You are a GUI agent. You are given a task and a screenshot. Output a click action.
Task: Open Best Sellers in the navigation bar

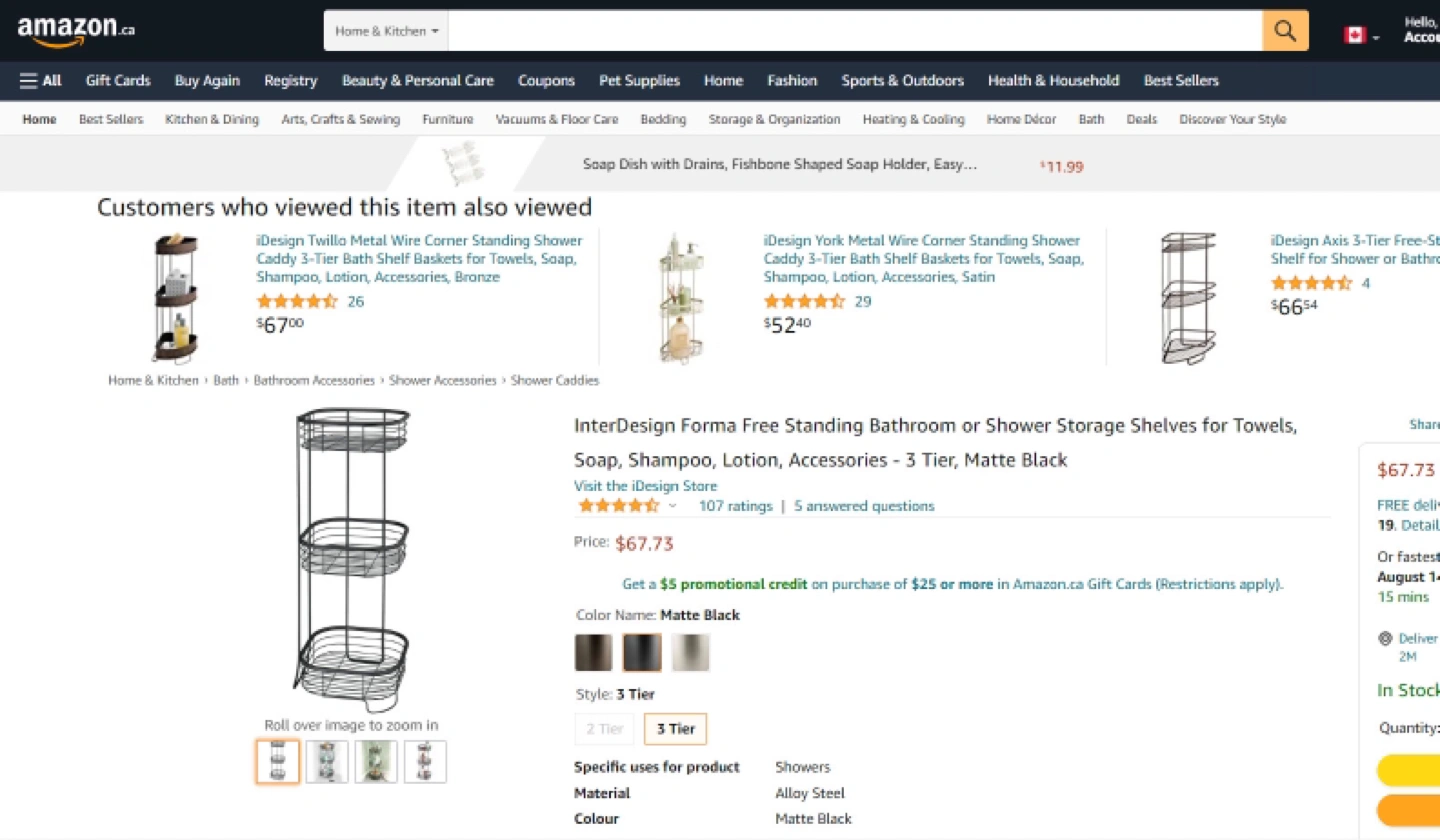(1181, 81)
